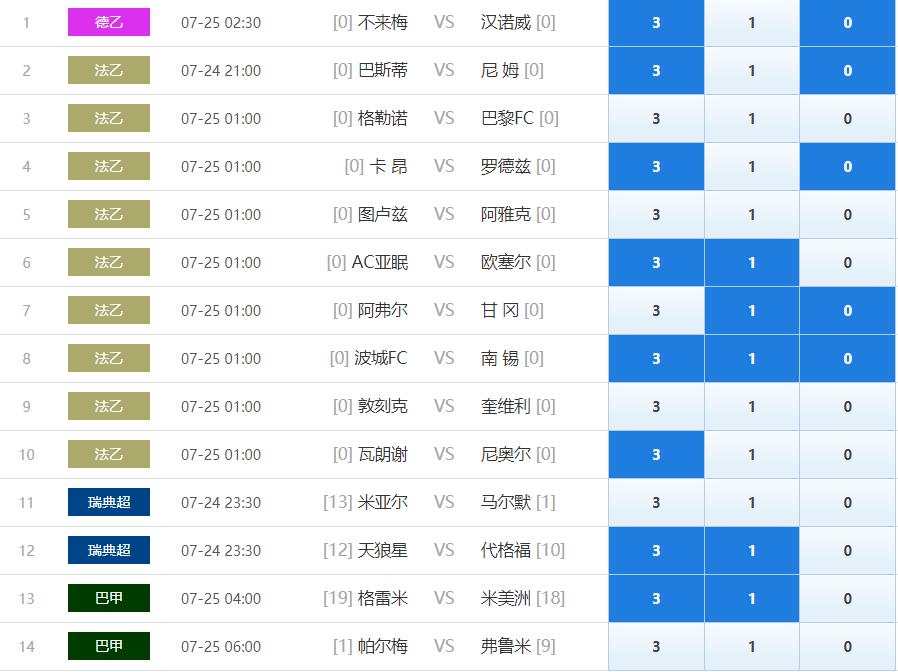Deselect draw (1) for 天狼星 vs 代格福
The image size is (898, 672).
tap(751, 551)
